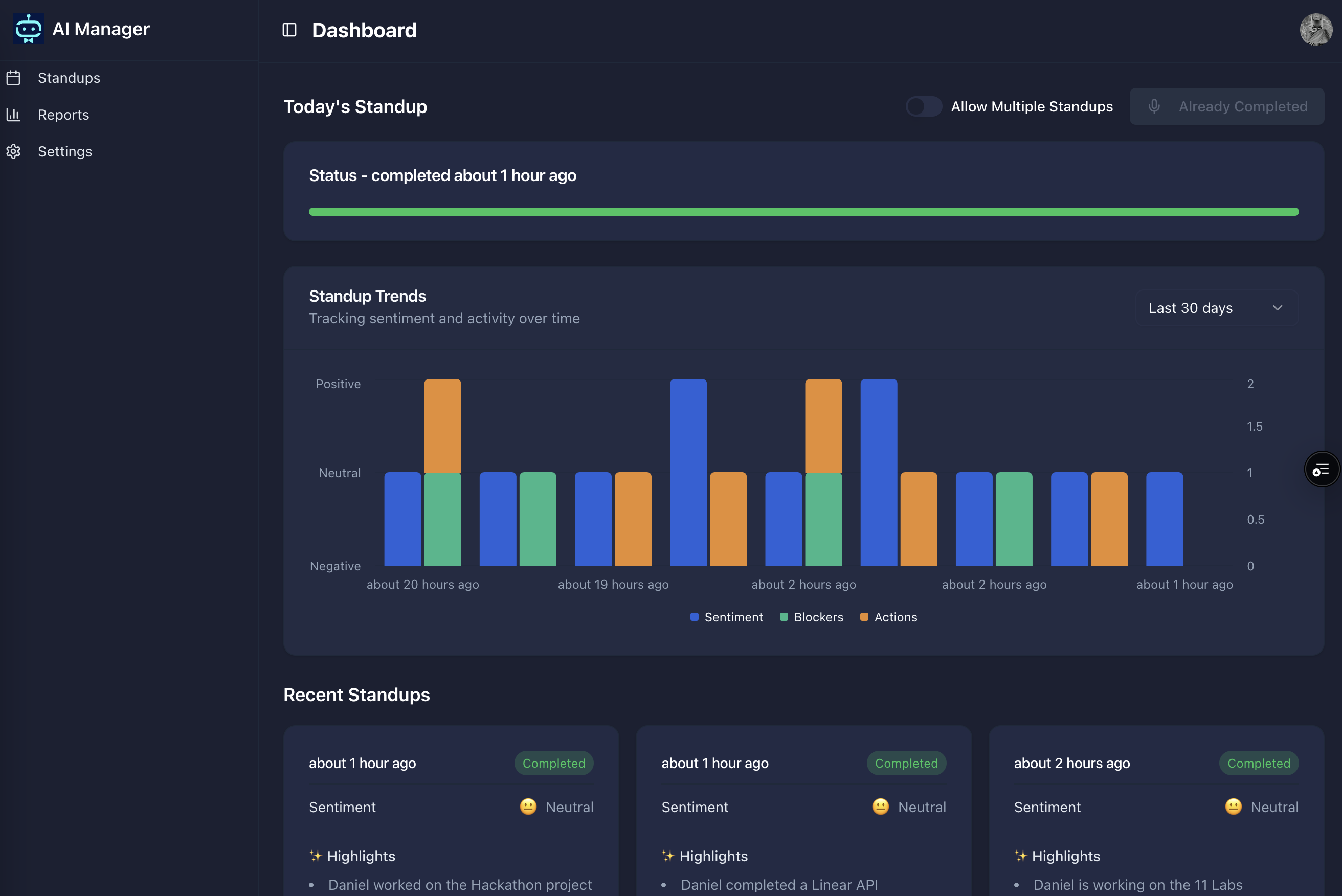Click the green status progress bar
The image size is (1342, 896).
[x=803, y=212]
